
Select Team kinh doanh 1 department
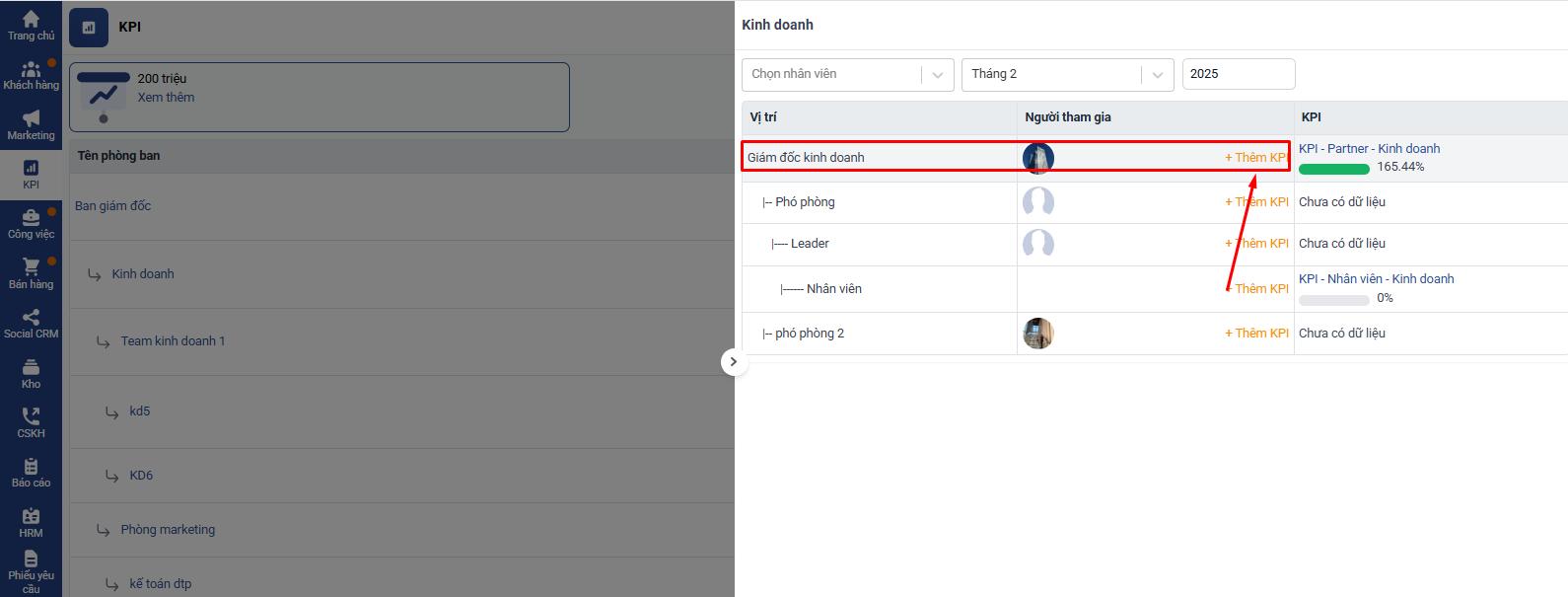[173, 341]
